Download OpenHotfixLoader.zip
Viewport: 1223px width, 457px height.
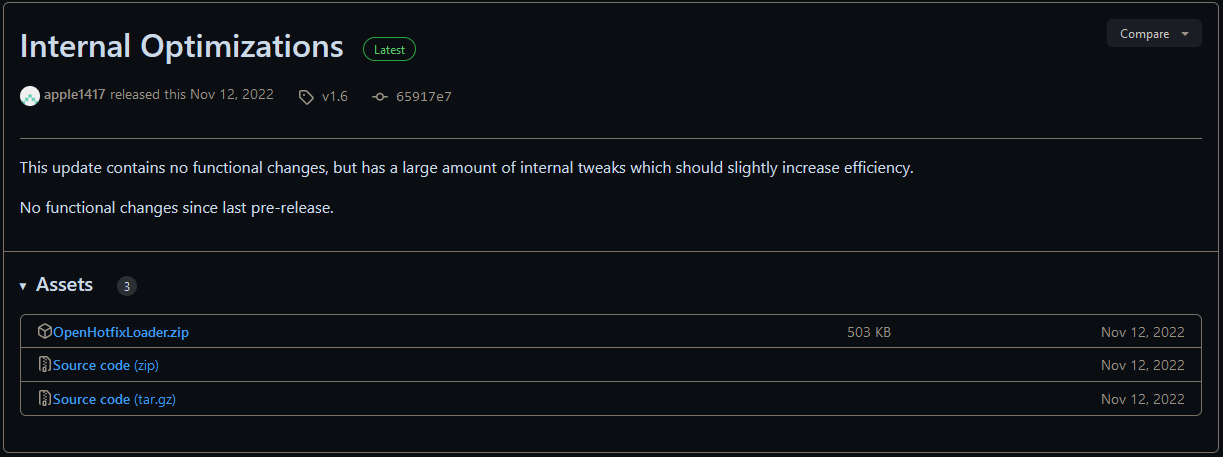121,332
